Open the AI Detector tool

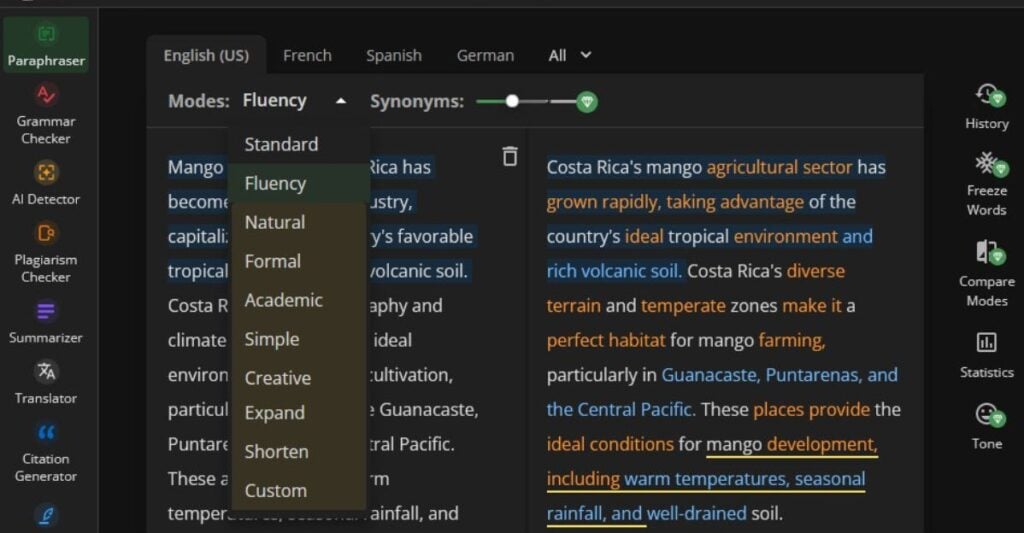46,182
